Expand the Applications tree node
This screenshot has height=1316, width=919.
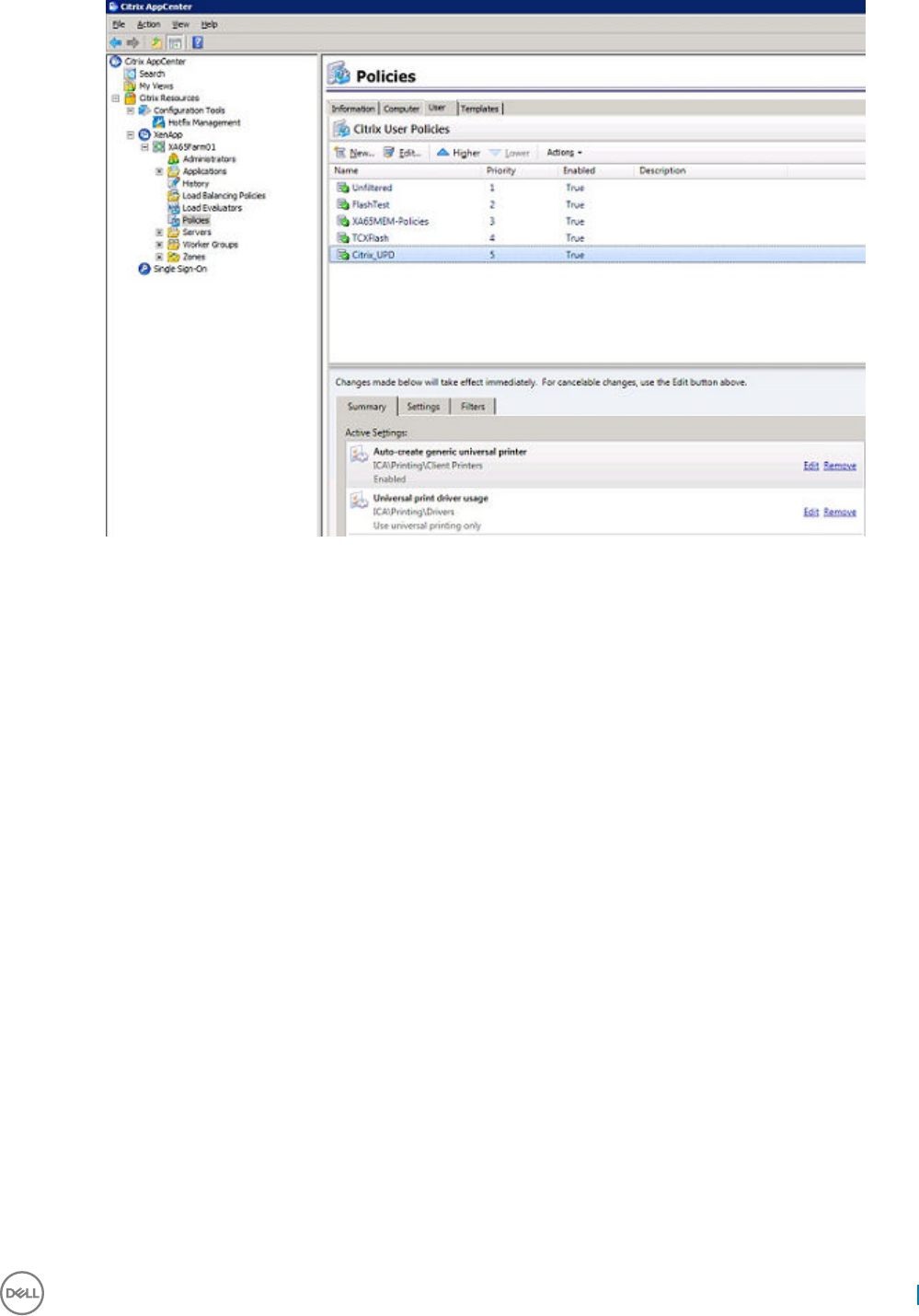tap(159, 171)
